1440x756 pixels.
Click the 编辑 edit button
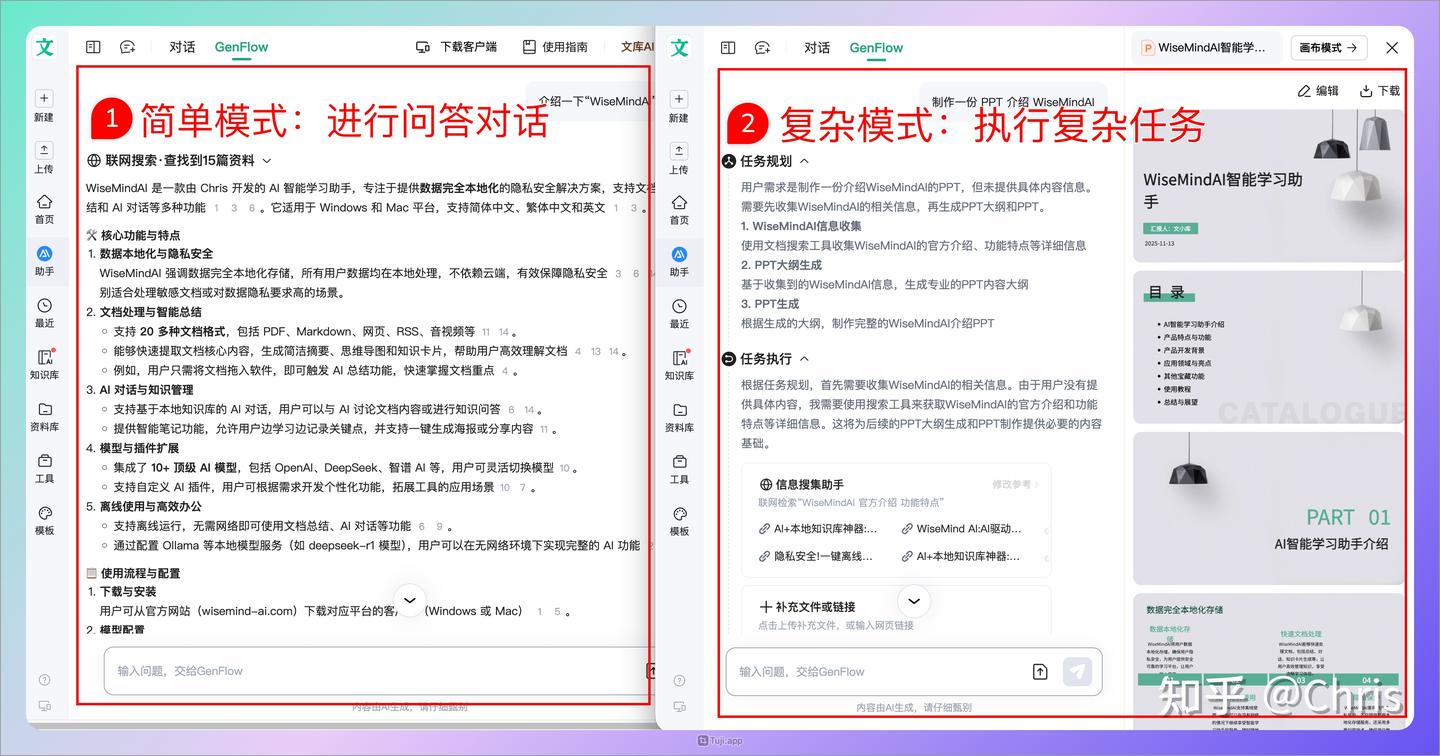[1318, 90]
